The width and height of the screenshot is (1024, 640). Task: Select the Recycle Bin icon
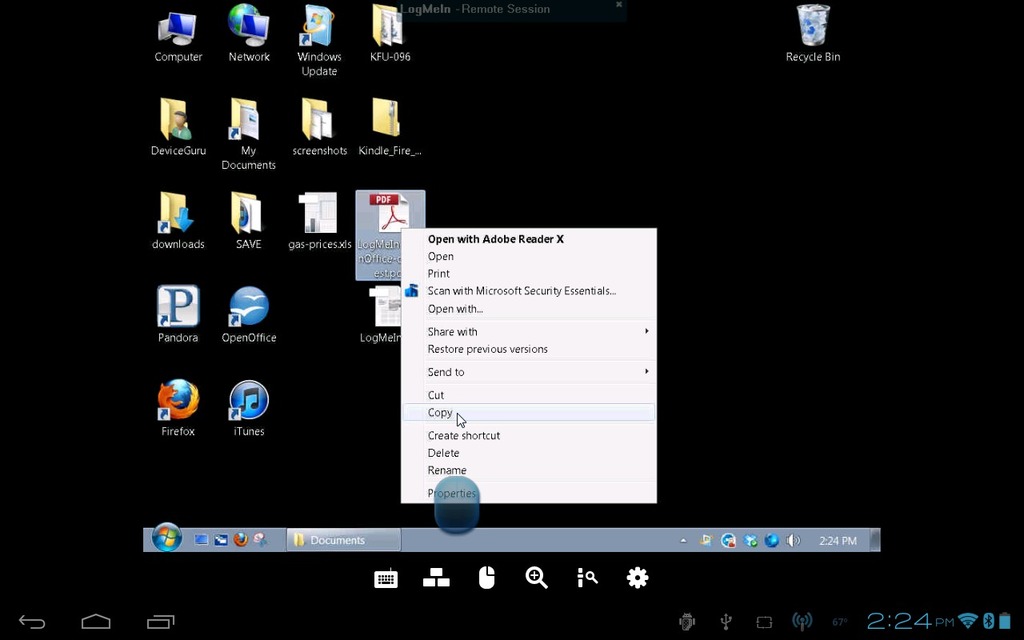point(813,34)
